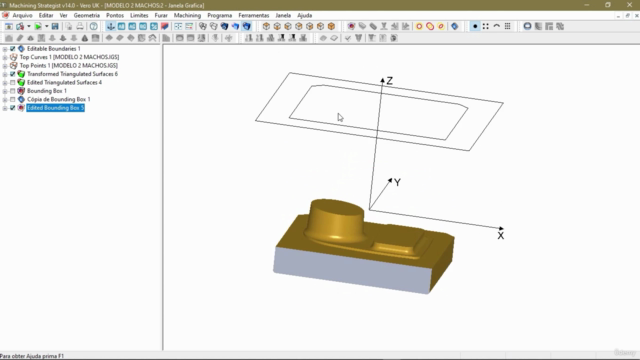Screen dimensions: 640x360
Task: Select Transformed Triangulated Surfaces 6 item
Action: 73,74
